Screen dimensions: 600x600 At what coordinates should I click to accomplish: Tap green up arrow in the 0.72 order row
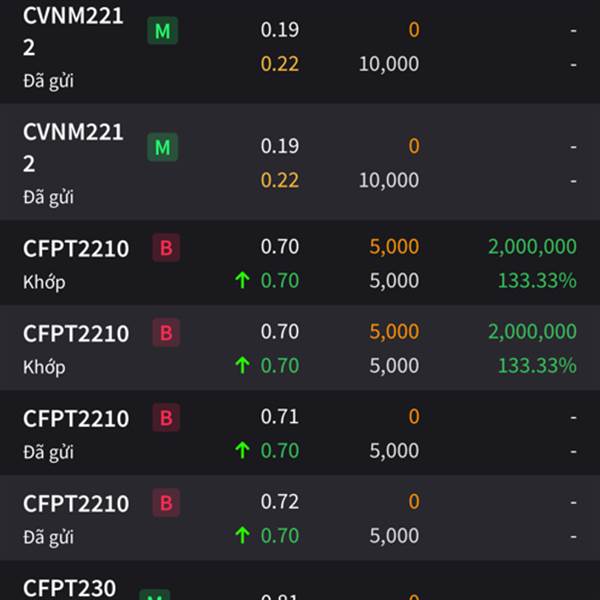(x=243, y=535)
